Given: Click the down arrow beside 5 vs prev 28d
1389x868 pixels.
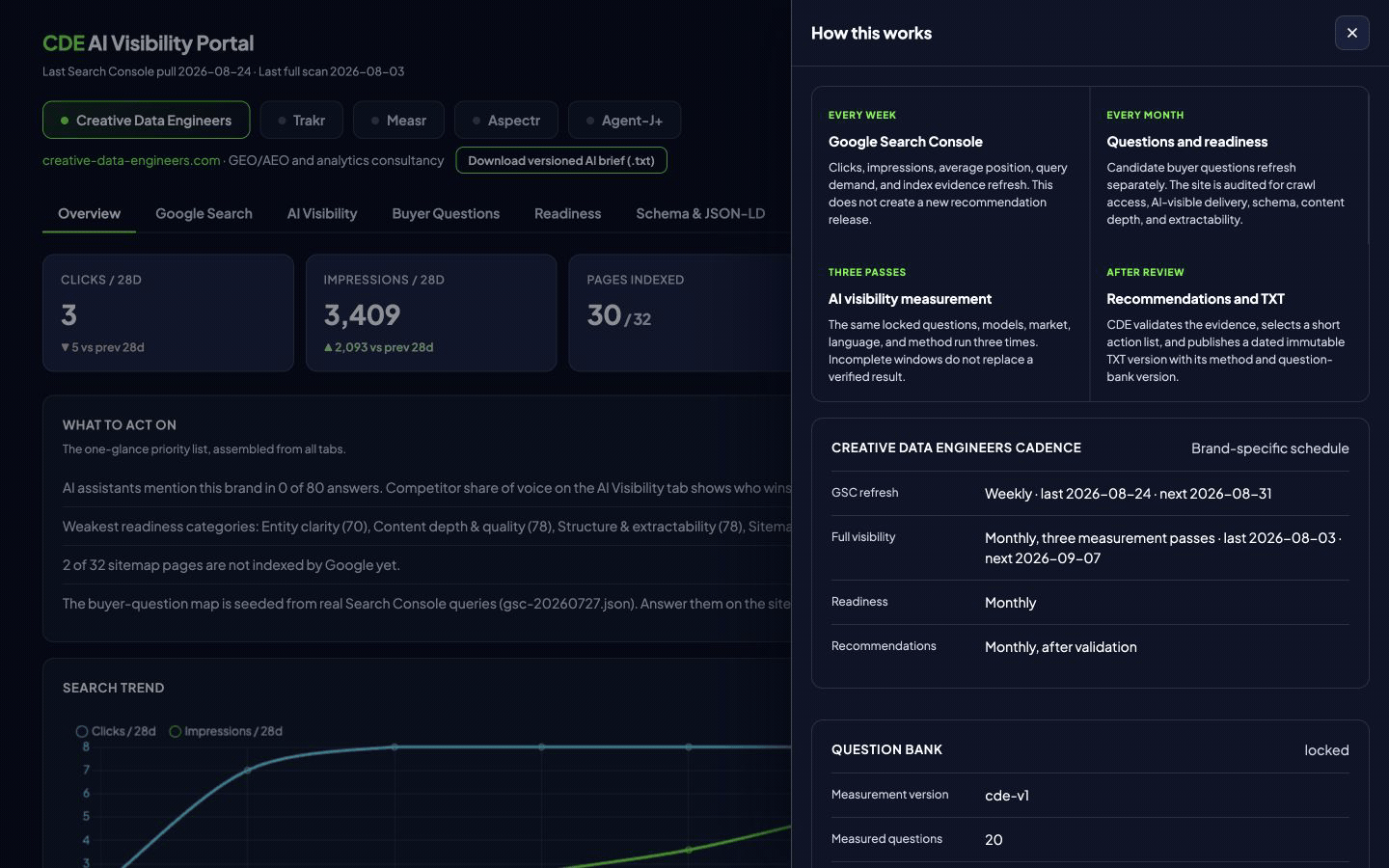Looking at the screenshot, I should click(66, 347).
